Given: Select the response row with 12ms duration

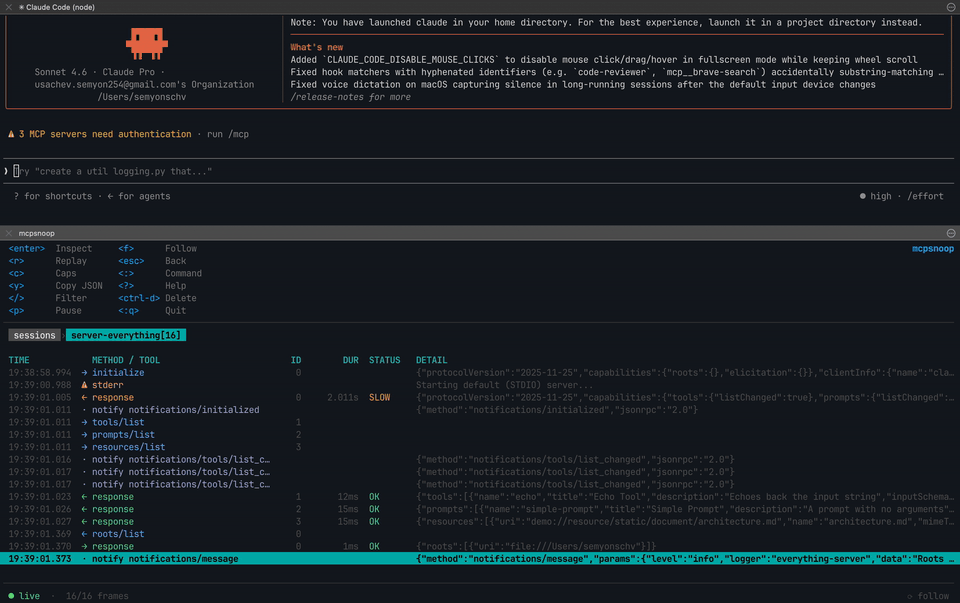Looking at the screenshot, I should pyautogui.click(x=480, y=496).
